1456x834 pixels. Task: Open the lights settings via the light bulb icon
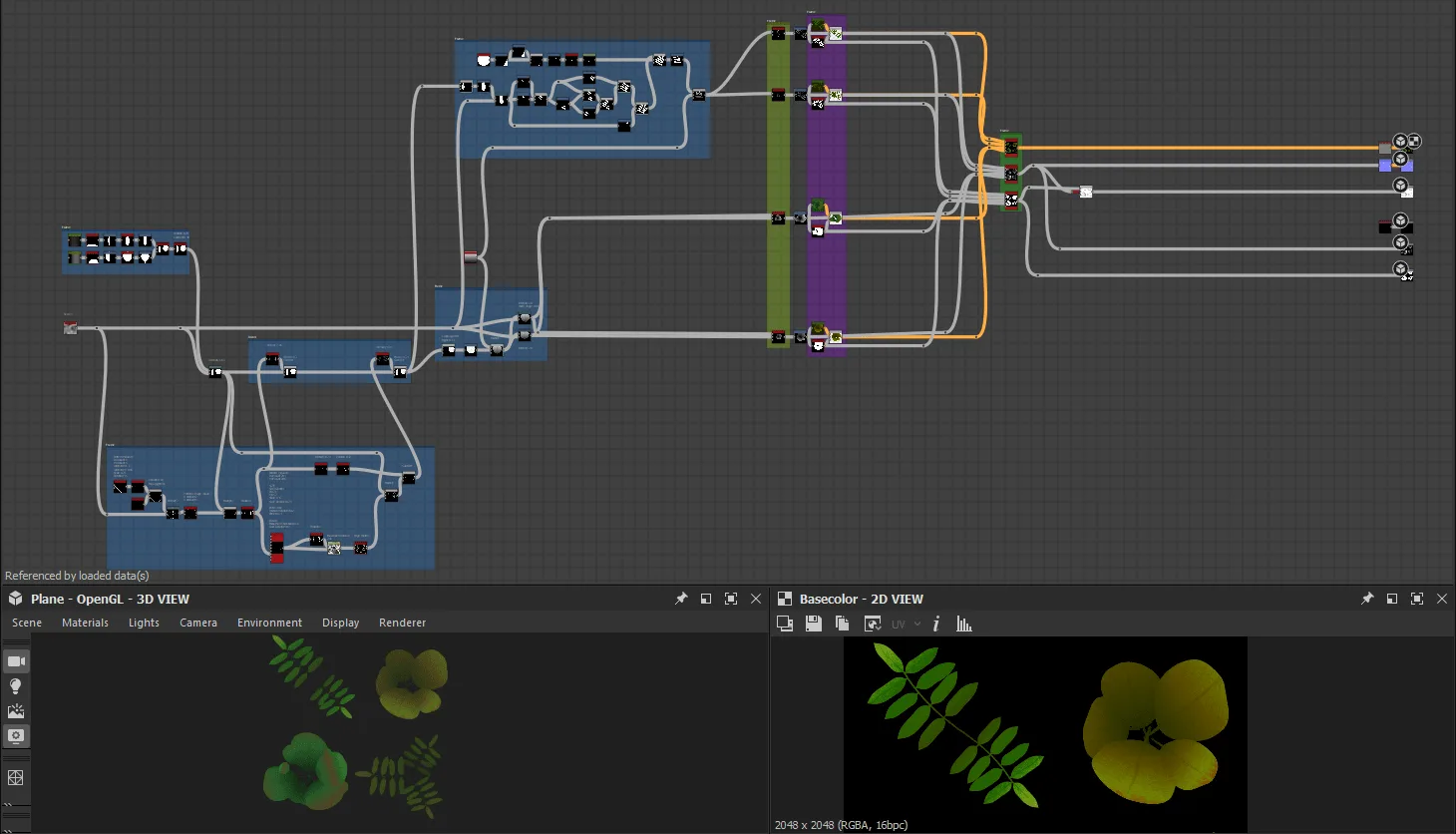click(x=16, y=685)
